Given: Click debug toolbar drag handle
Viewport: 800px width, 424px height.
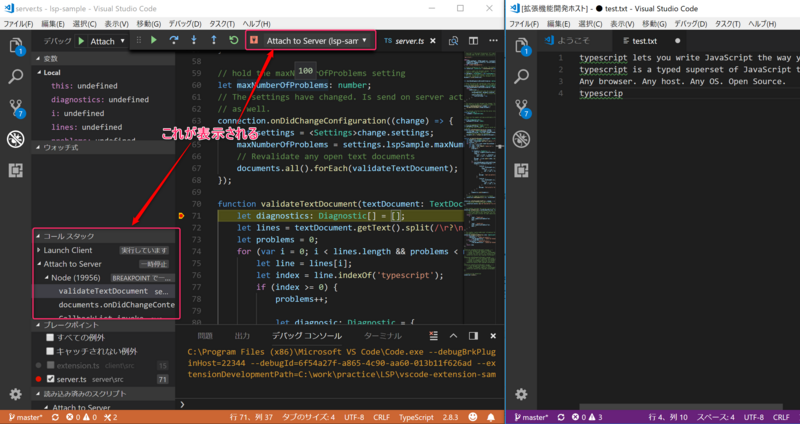Looking at the screenshot, I should (x=139, y=40).
